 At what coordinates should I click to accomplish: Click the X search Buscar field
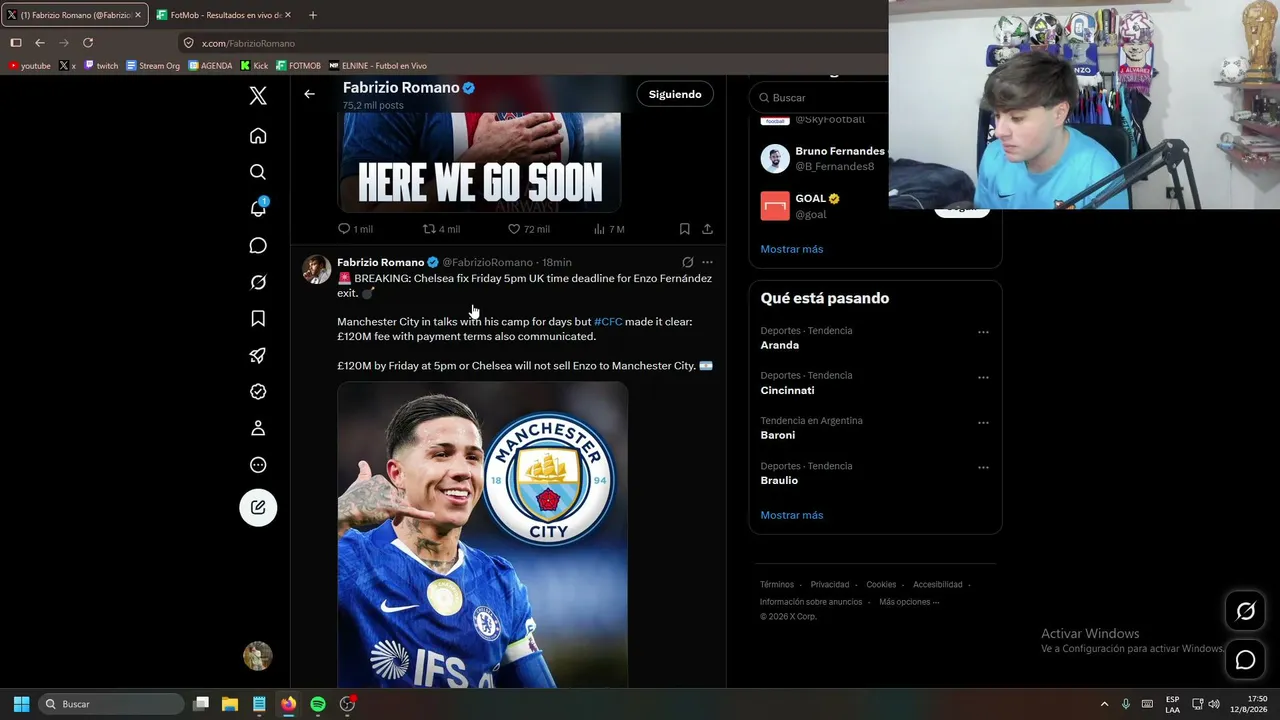pyautogui.click(x=820, y=98)
